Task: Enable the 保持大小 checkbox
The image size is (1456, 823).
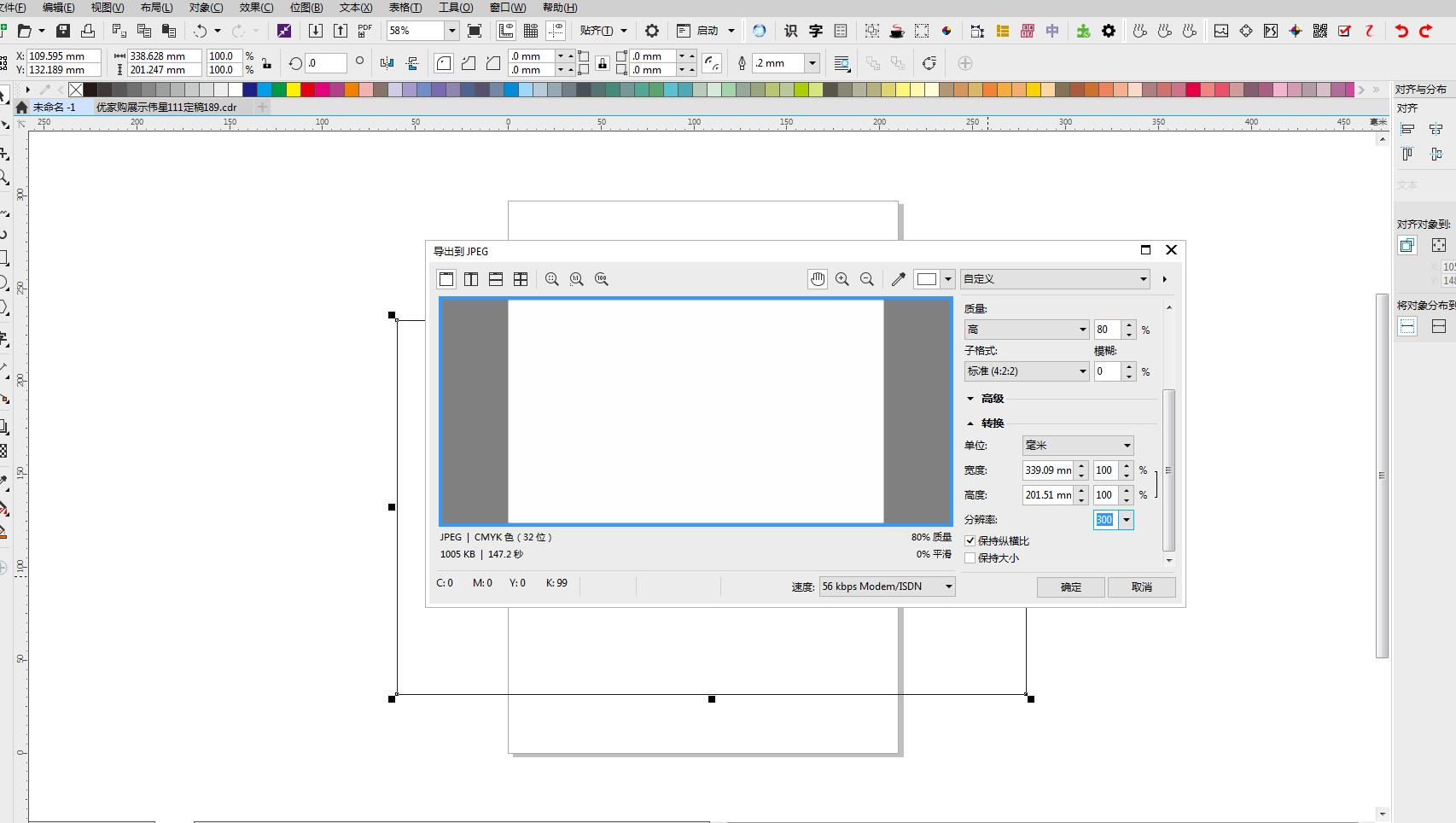Action: click(x=970, y=557)
